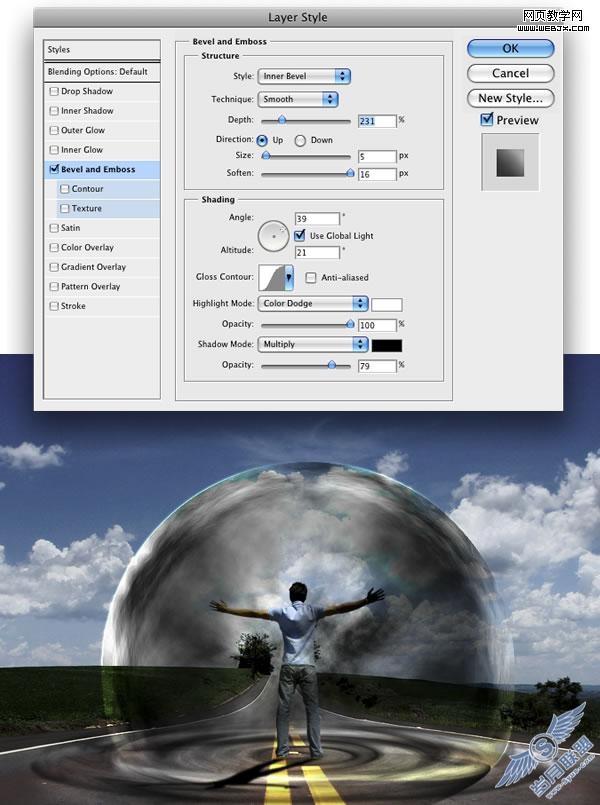Click the highlight Opacity field 100
The width and height of the screenshot is (600, 805).
coord(377,325)
